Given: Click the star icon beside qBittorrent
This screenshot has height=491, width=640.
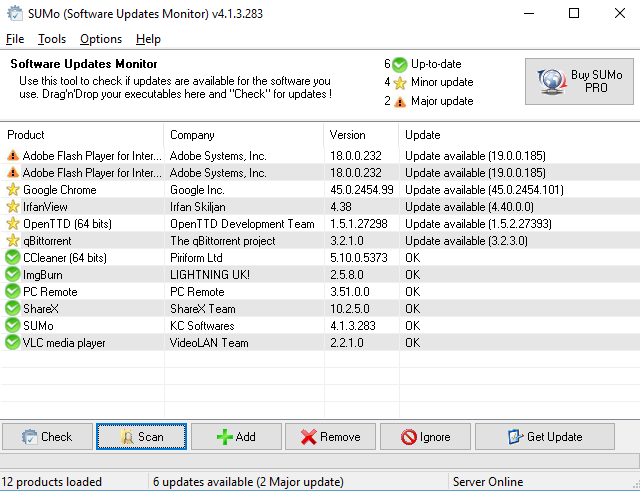Looking at the screenshot, I should 13,240.
